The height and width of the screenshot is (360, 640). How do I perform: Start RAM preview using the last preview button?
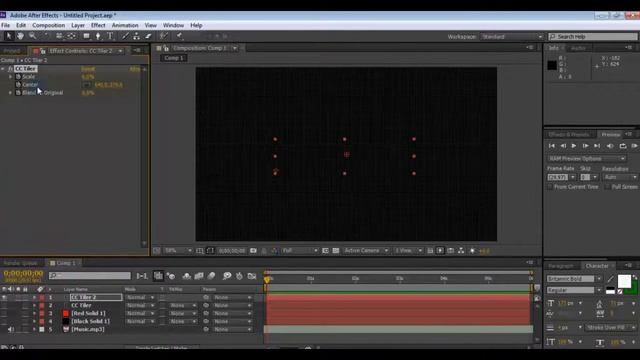[x=634, y=146]
